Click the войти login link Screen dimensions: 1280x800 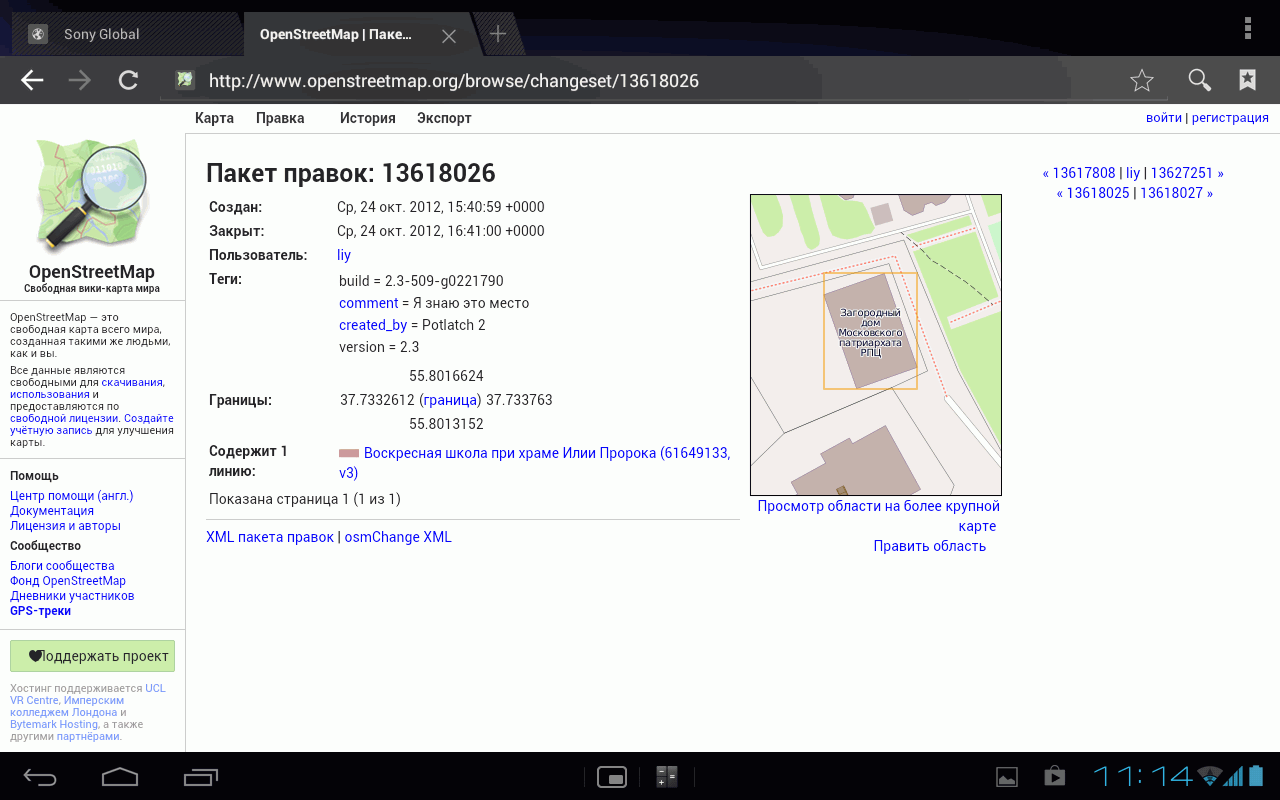(x=1164, y=118)
